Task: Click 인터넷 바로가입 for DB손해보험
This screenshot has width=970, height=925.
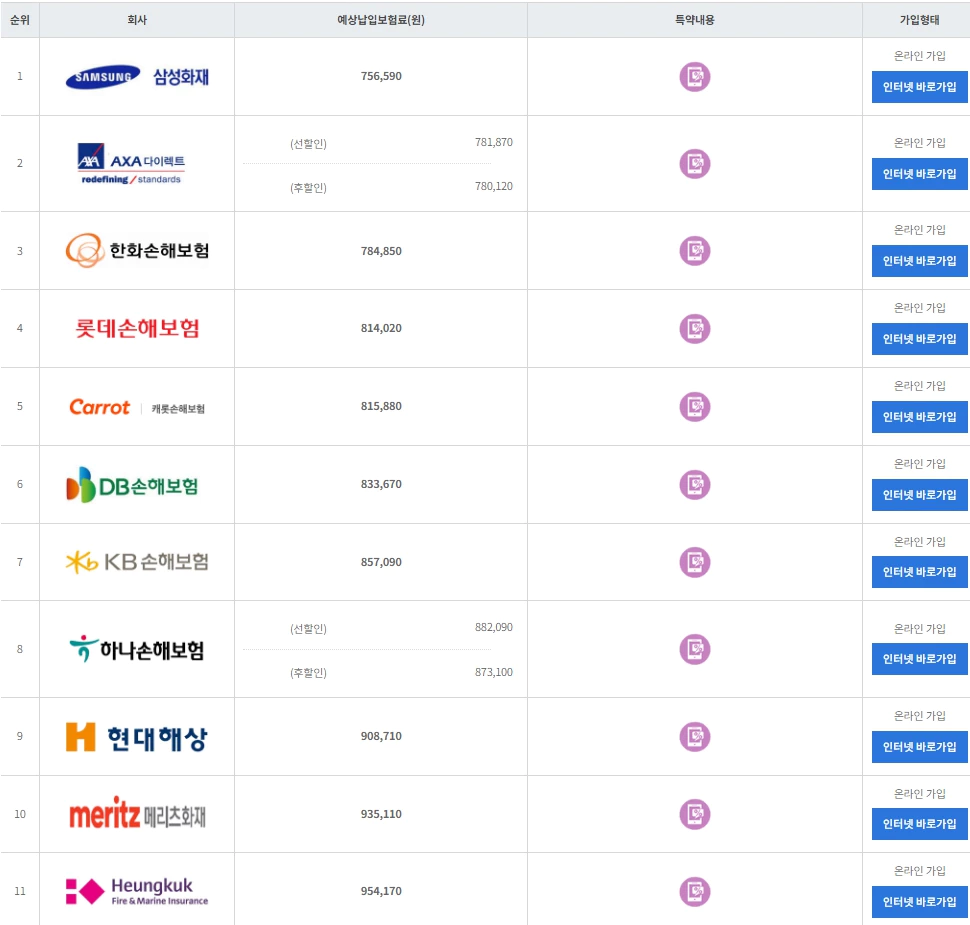Action: click(919, 495)
